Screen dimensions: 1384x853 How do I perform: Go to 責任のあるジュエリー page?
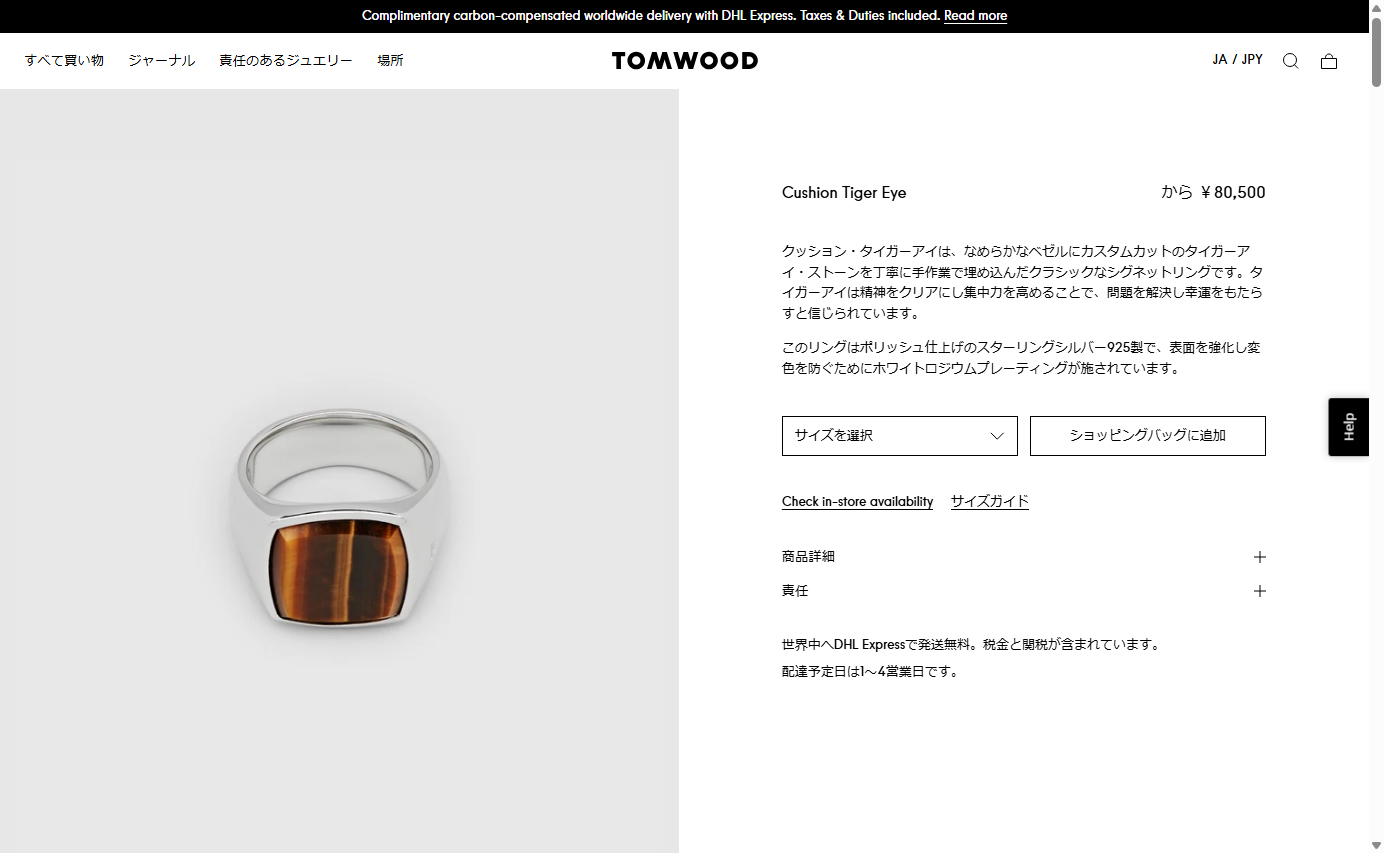286,61
